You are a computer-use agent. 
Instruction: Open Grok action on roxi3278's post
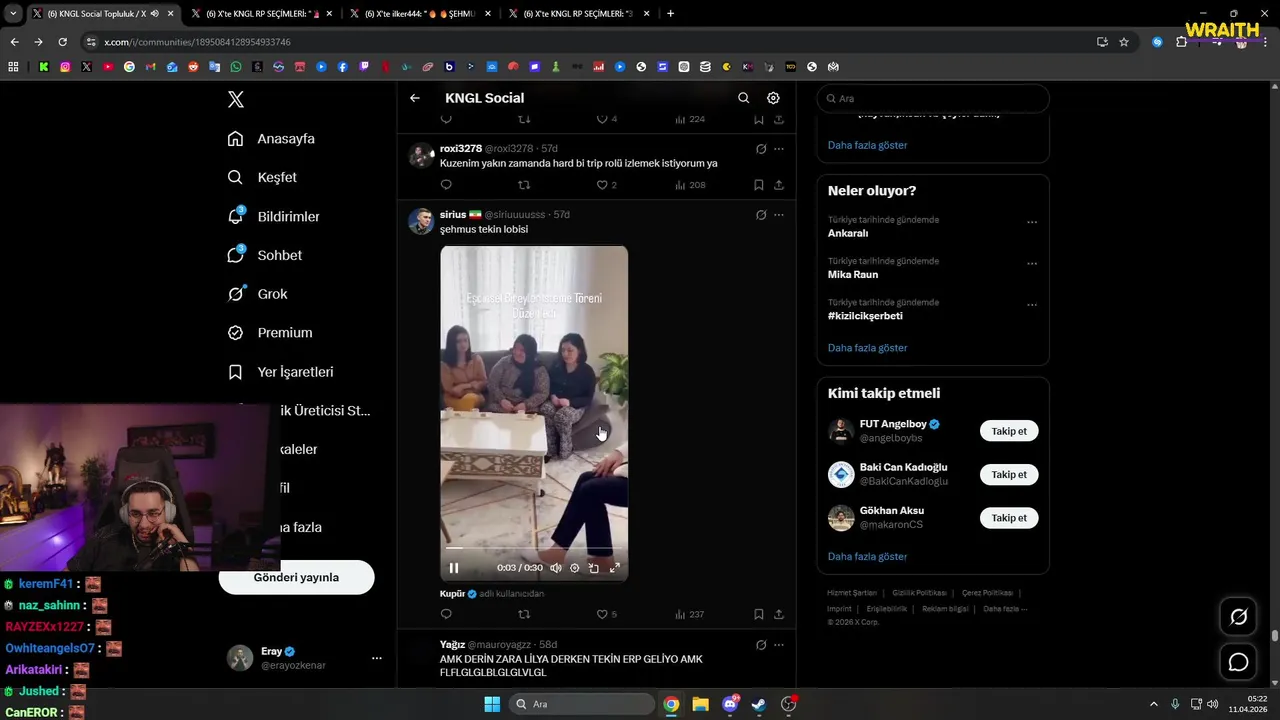click(x=761, y=149)
